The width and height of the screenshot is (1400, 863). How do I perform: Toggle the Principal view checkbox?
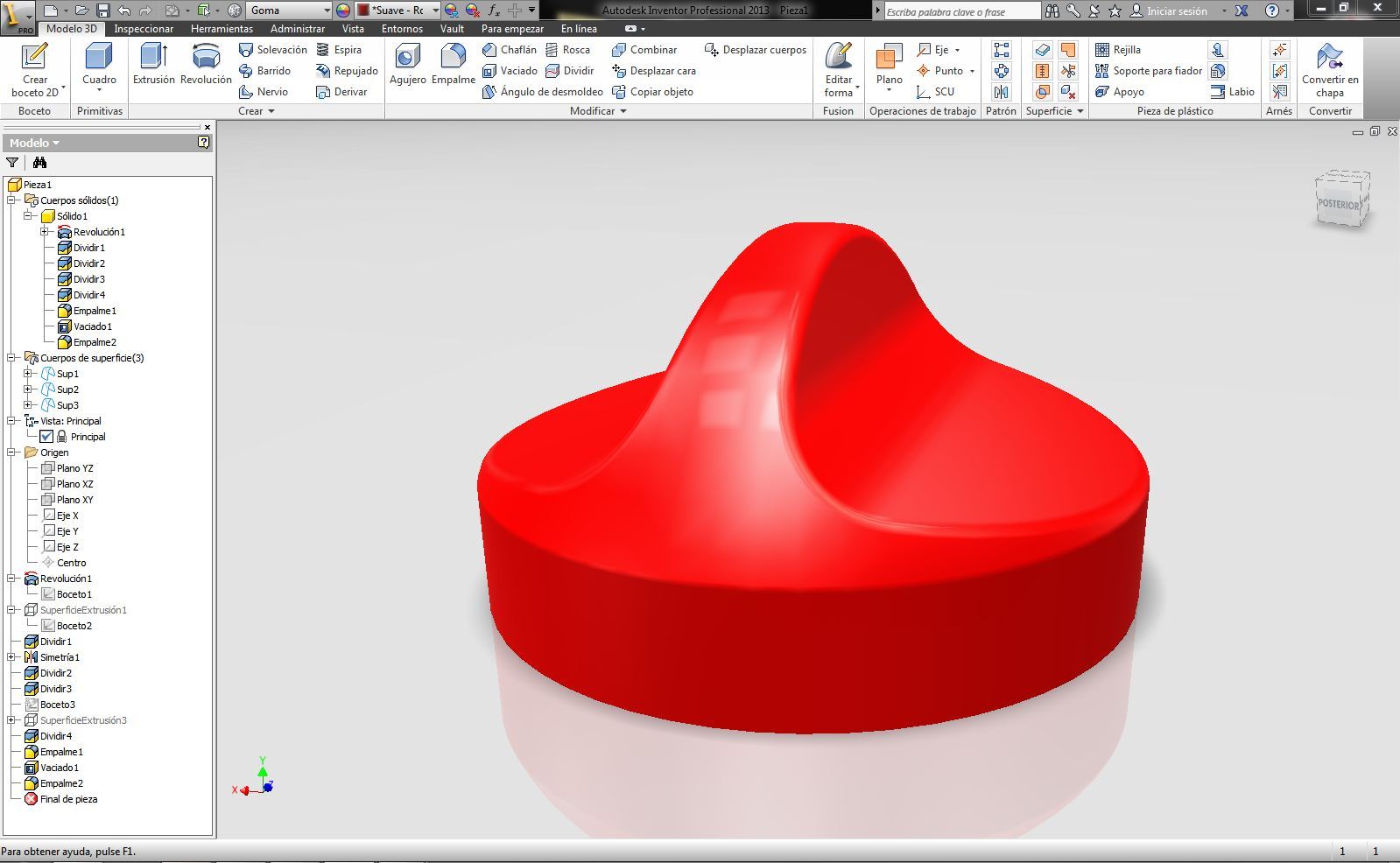click(46, 437)
